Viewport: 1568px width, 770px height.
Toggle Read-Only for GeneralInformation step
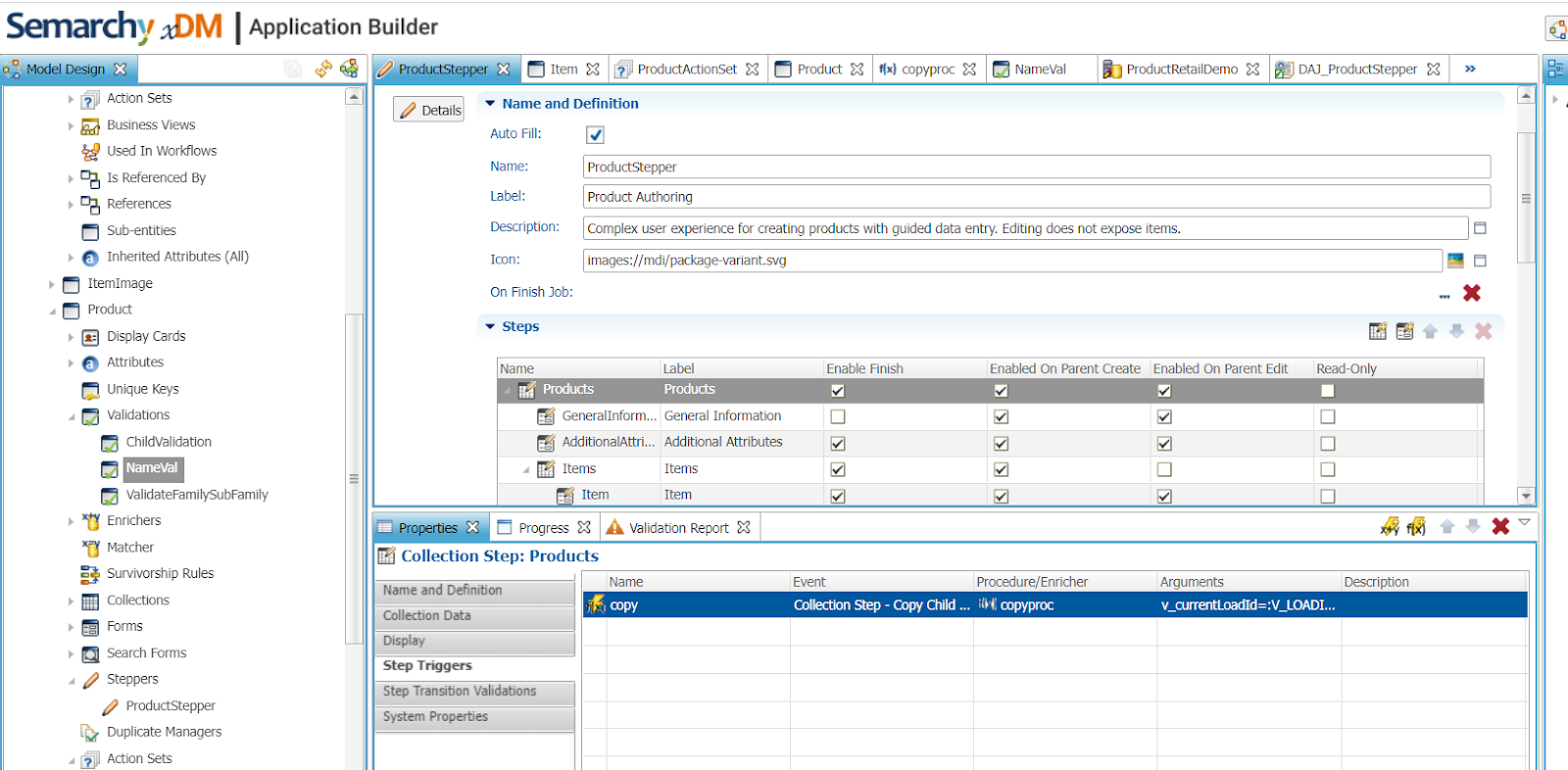[1328, 416]
